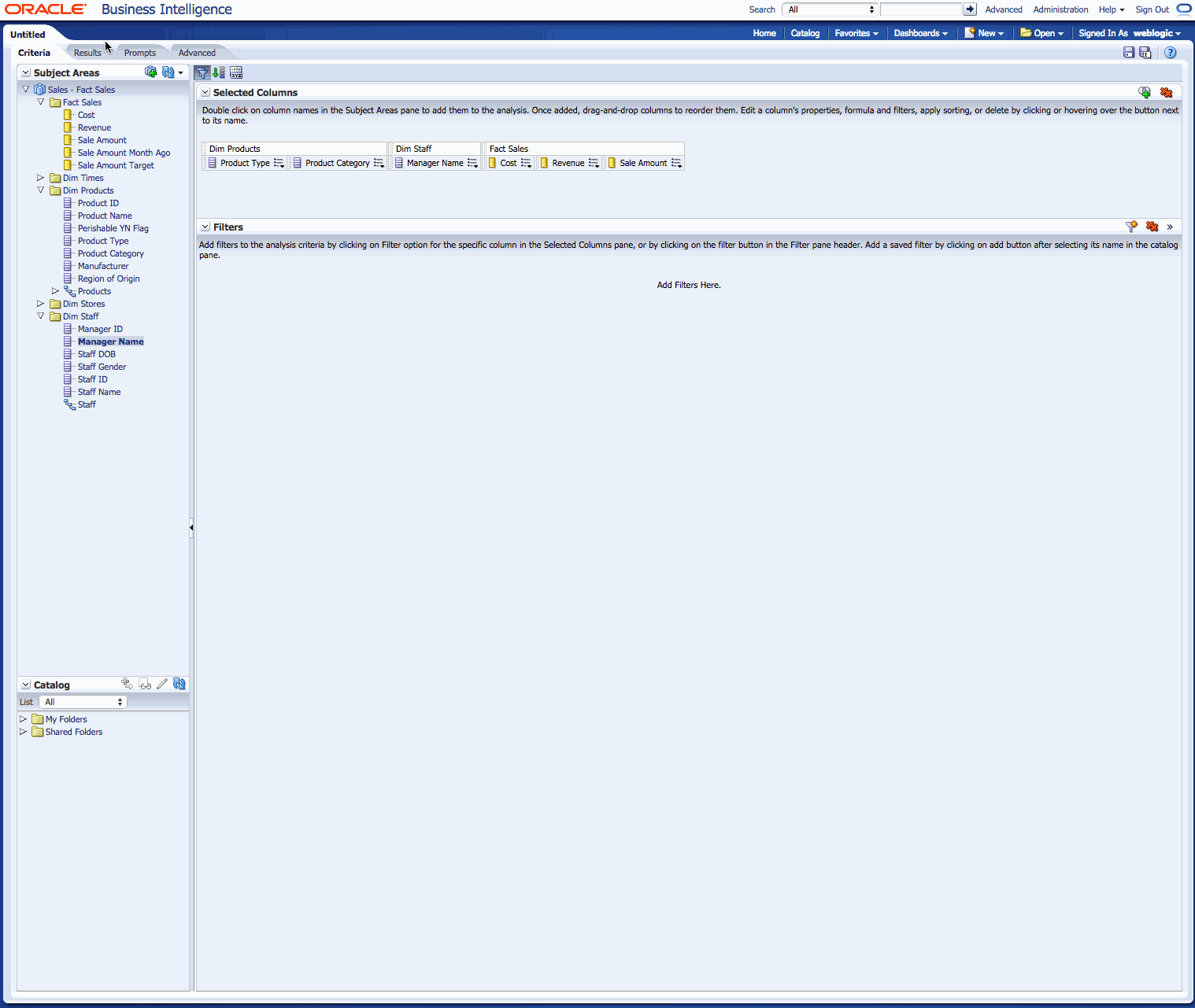The image size is (1195, 1008).
Task: Click the double-chevron more options in Filters header
Action: point(1170,227)
